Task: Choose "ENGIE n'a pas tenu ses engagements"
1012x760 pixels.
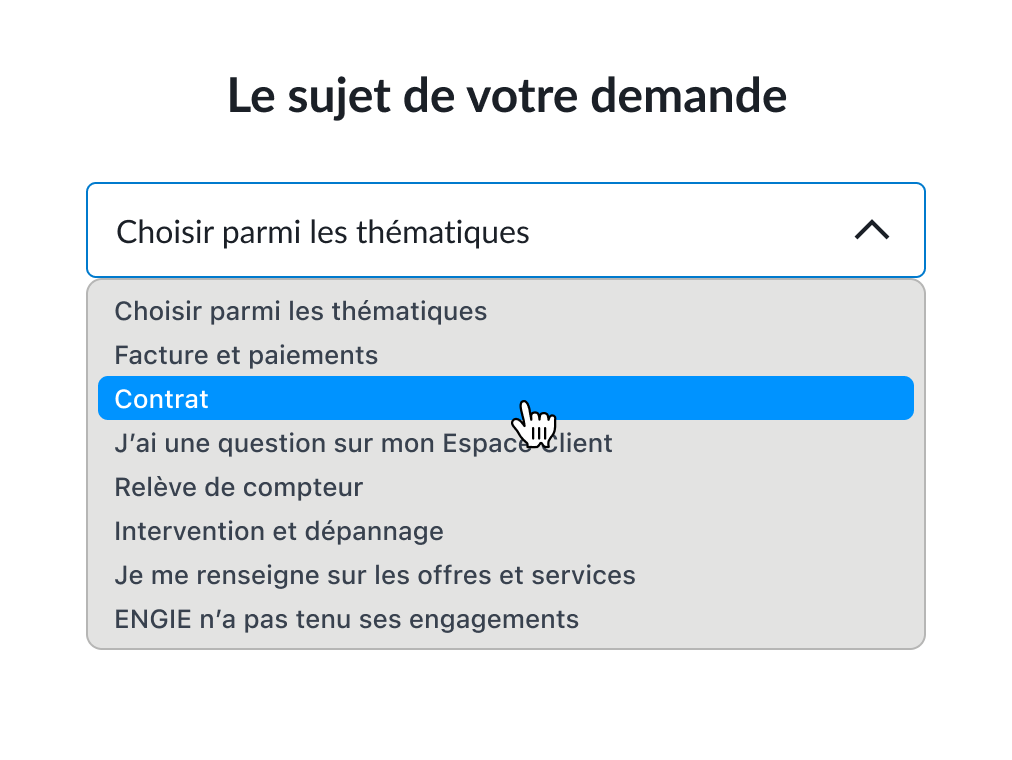Action: click(346, 619)
